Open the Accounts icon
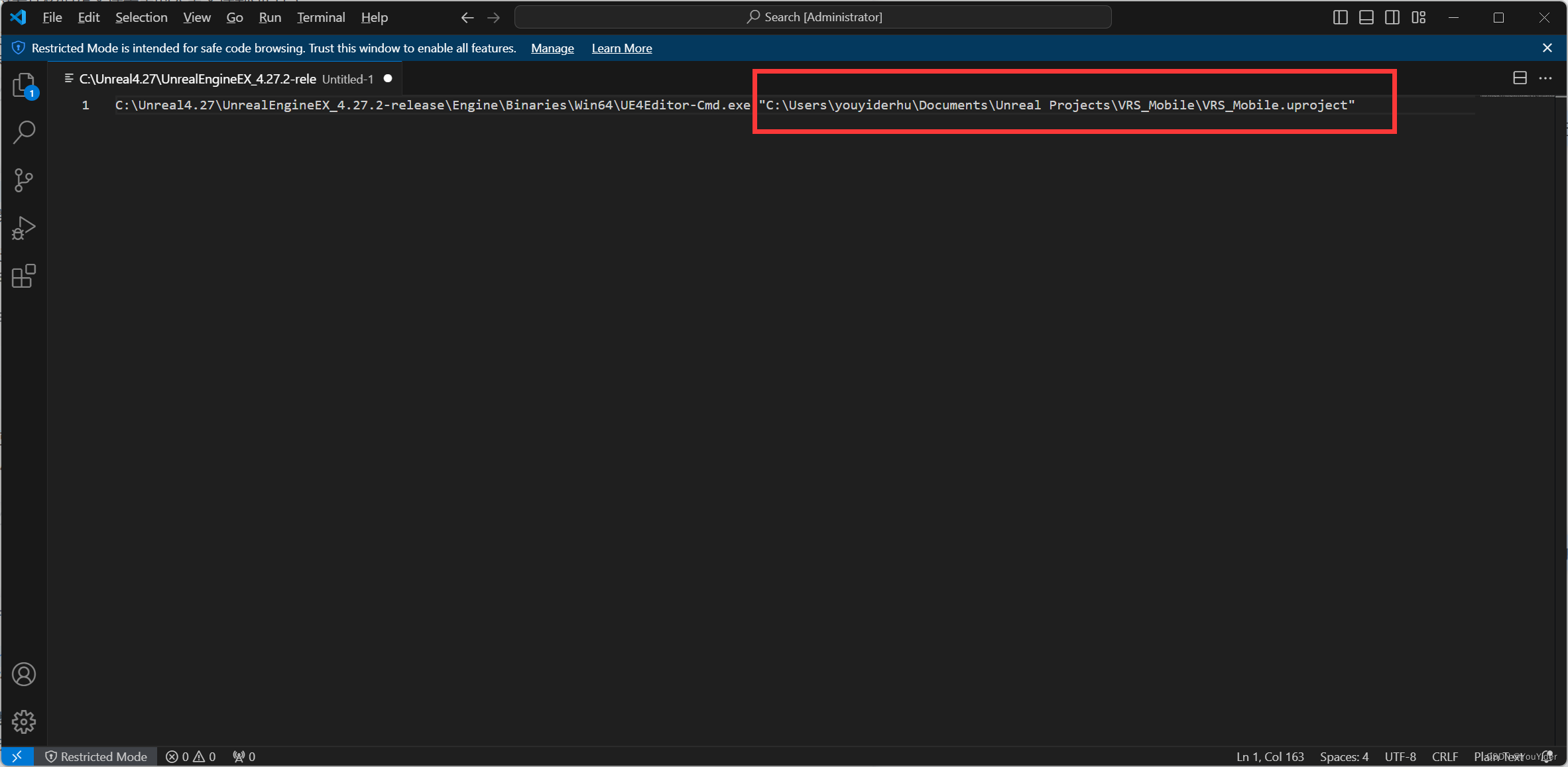1568x767 pixels. (24, 674)
